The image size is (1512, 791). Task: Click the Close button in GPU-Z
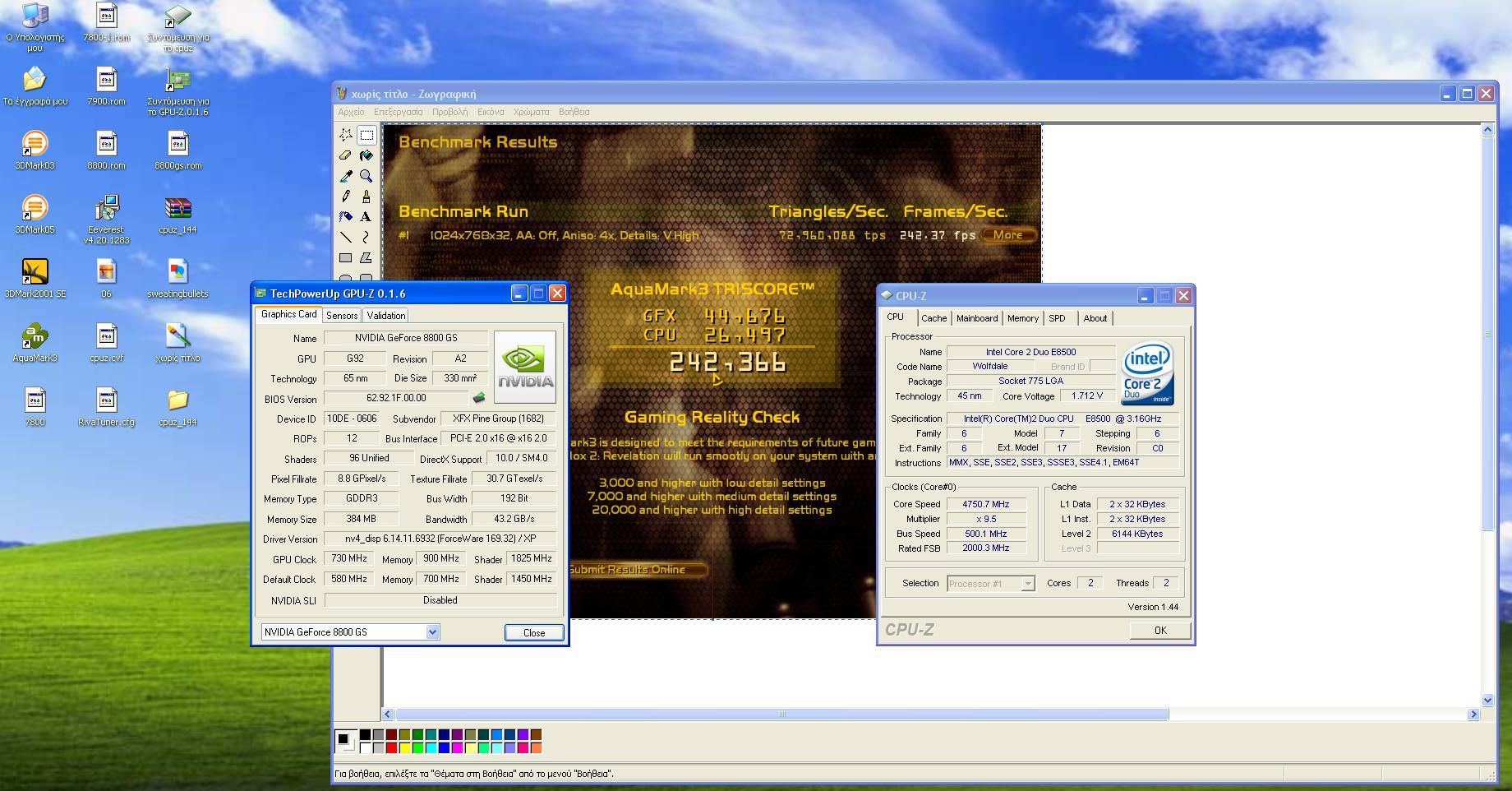coord(534,632)
